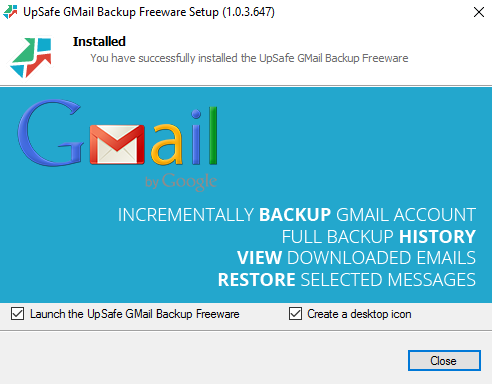The height and width of the screenshot is (384, 492).
Task: Click the UpSafe logo in the header
Action: [x=31, y=58]
